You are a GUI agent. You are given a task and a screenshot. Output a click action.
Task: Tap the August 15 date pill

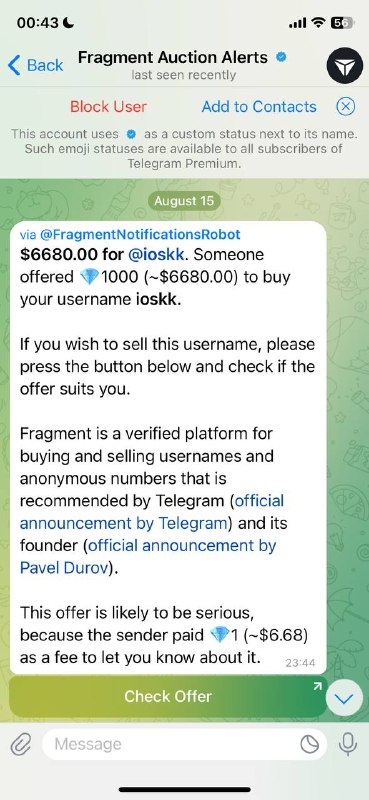pos(184,201)
